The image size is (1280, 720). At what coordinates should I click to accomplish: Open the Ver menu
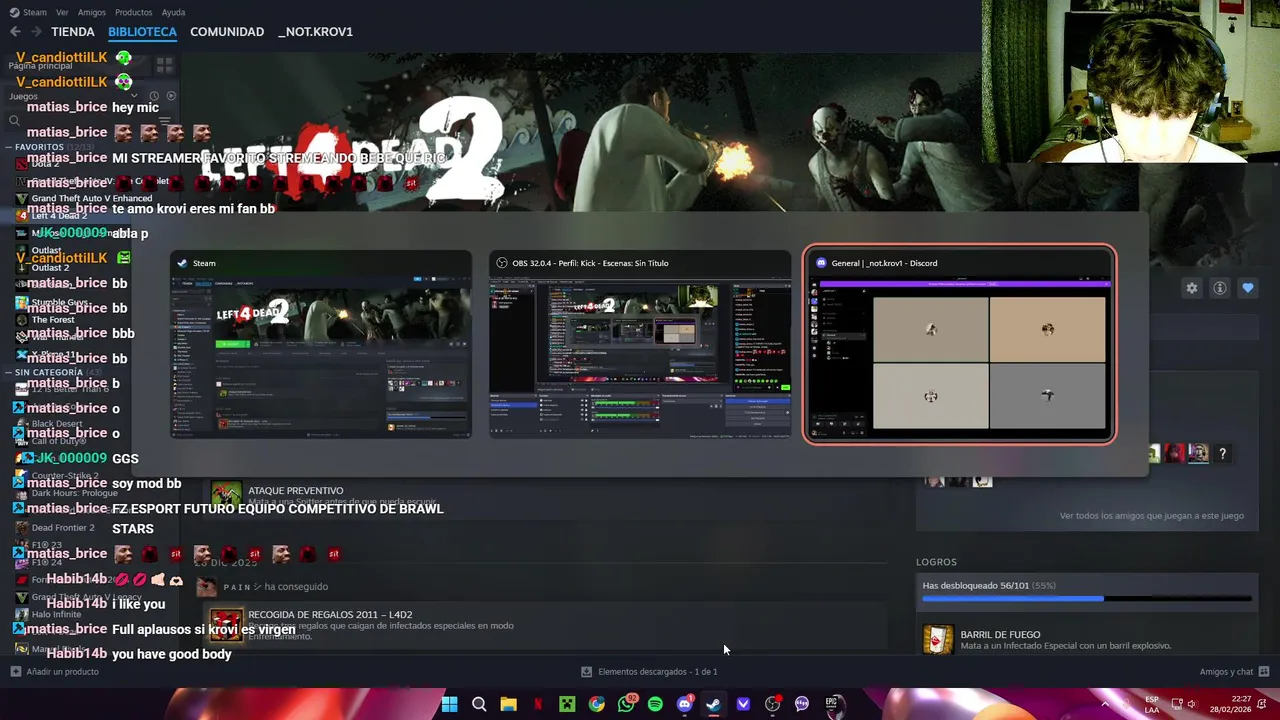(62, 12)
